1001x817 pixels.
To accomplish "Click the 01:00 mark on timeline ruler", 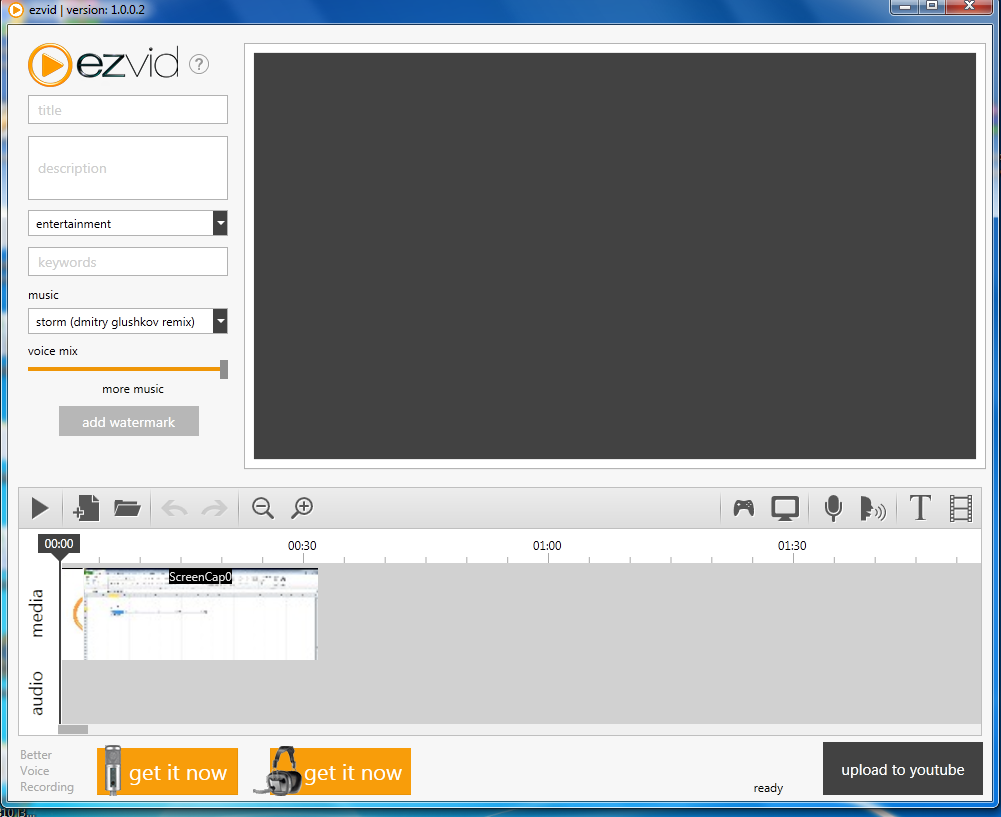I will pyautogui.click(x=547, y=546).
